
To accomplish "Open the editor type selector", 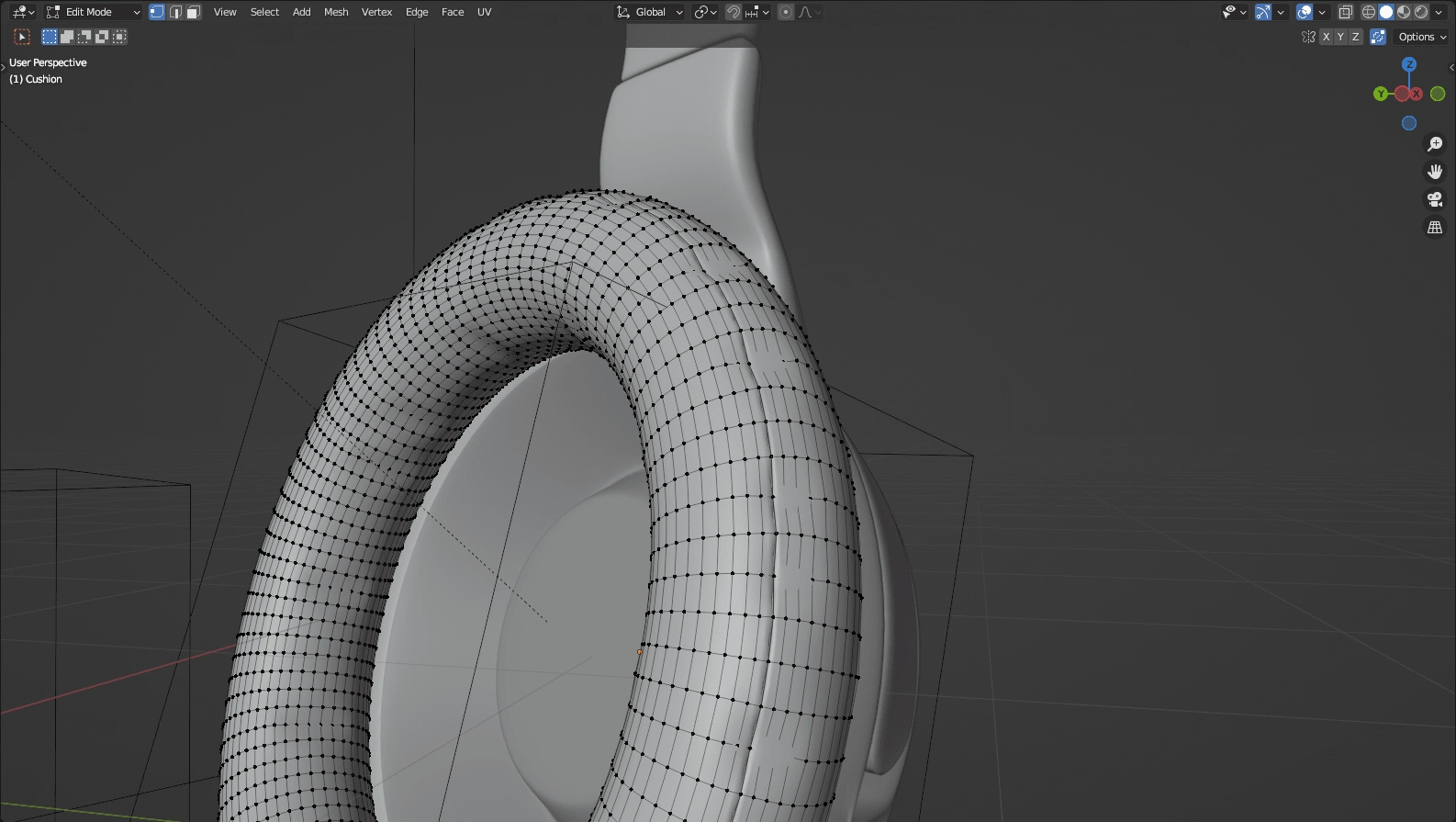I will (x=24, y=12).
